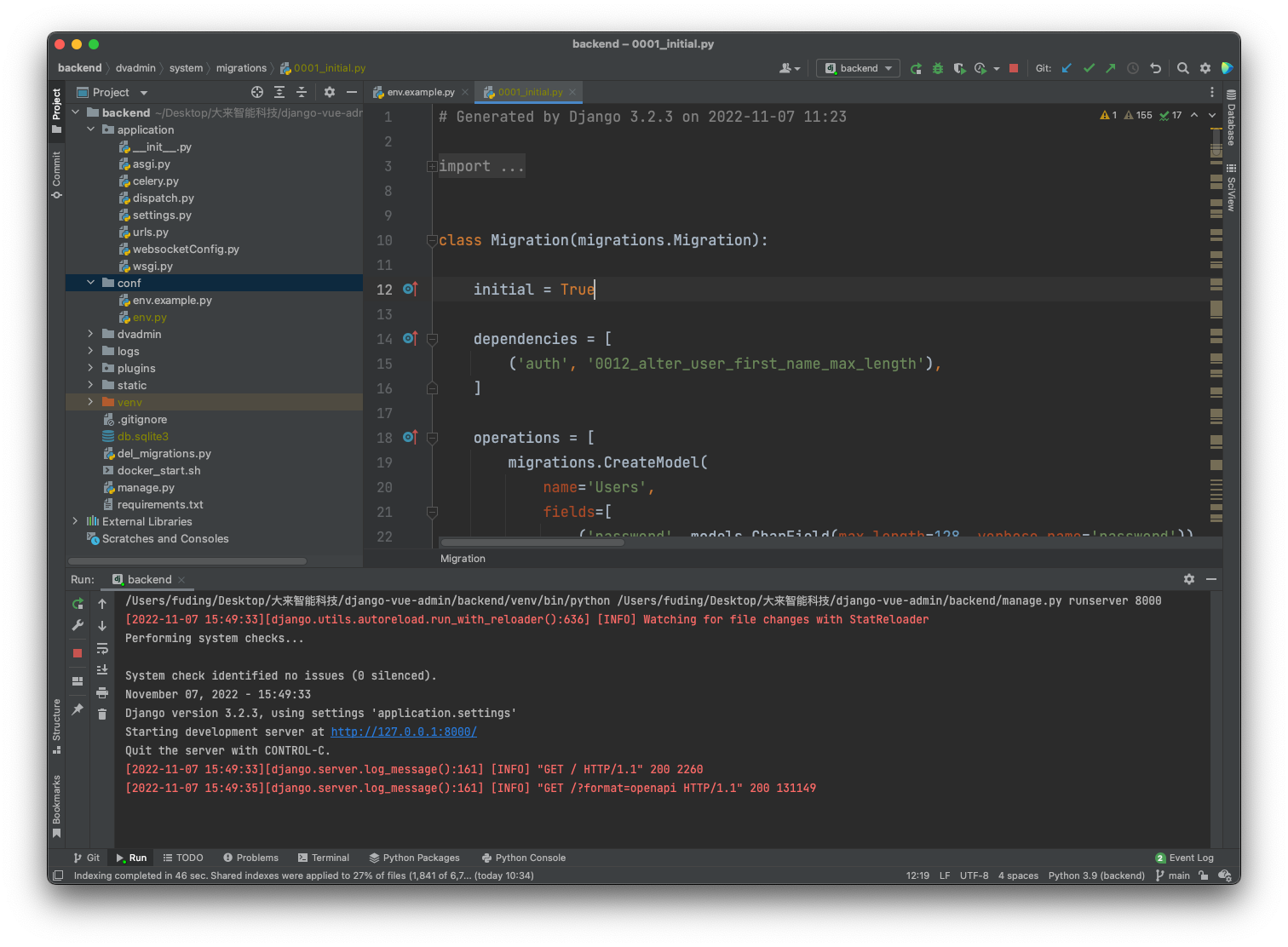
Task: Update project with the blue Git arrow
Action: tap(1067, 68)
